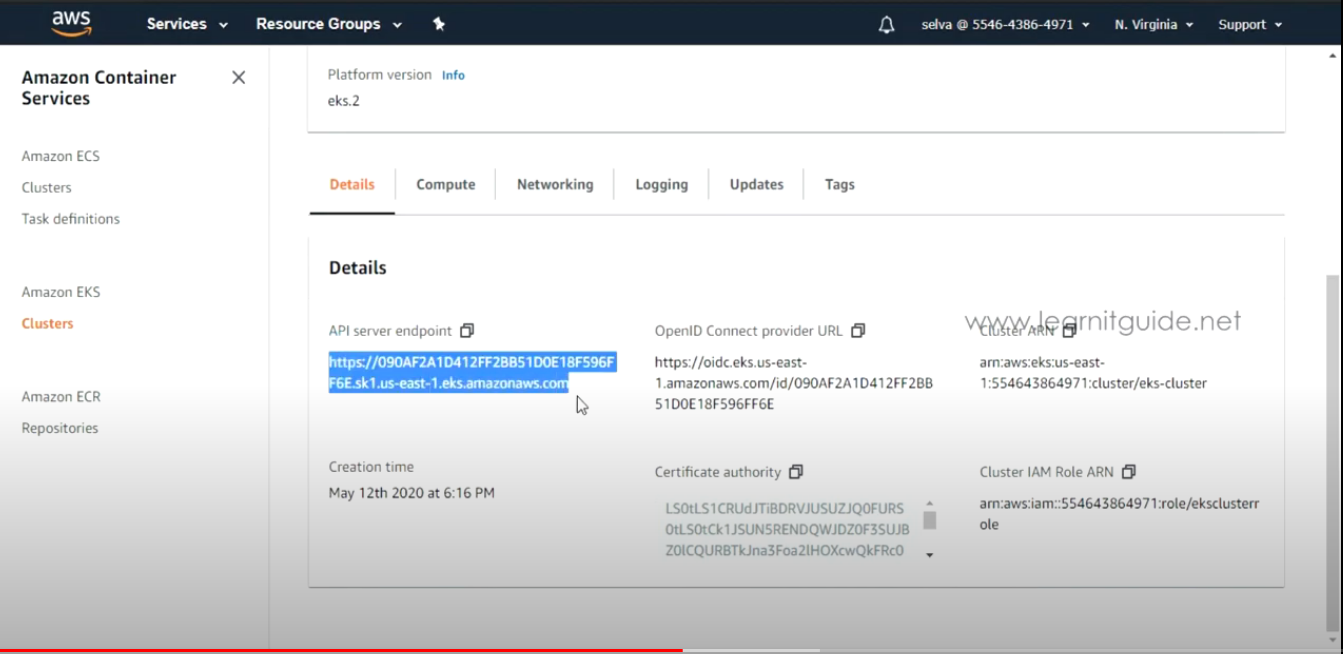This screenshot has height=654, width=1343.
Task: Copy the Cluster IAM Role ARN
Action: pyautogui.click(x=1129, y=472)
